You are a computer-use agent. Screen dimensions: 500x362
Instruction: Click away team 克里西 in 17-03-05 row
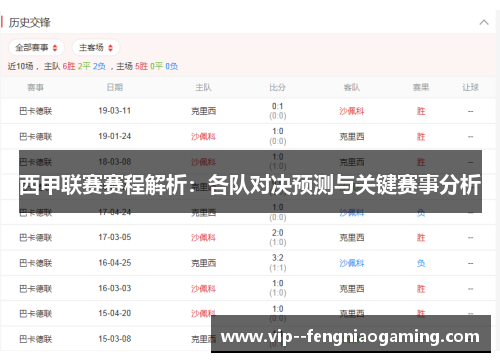click(352, 238)
